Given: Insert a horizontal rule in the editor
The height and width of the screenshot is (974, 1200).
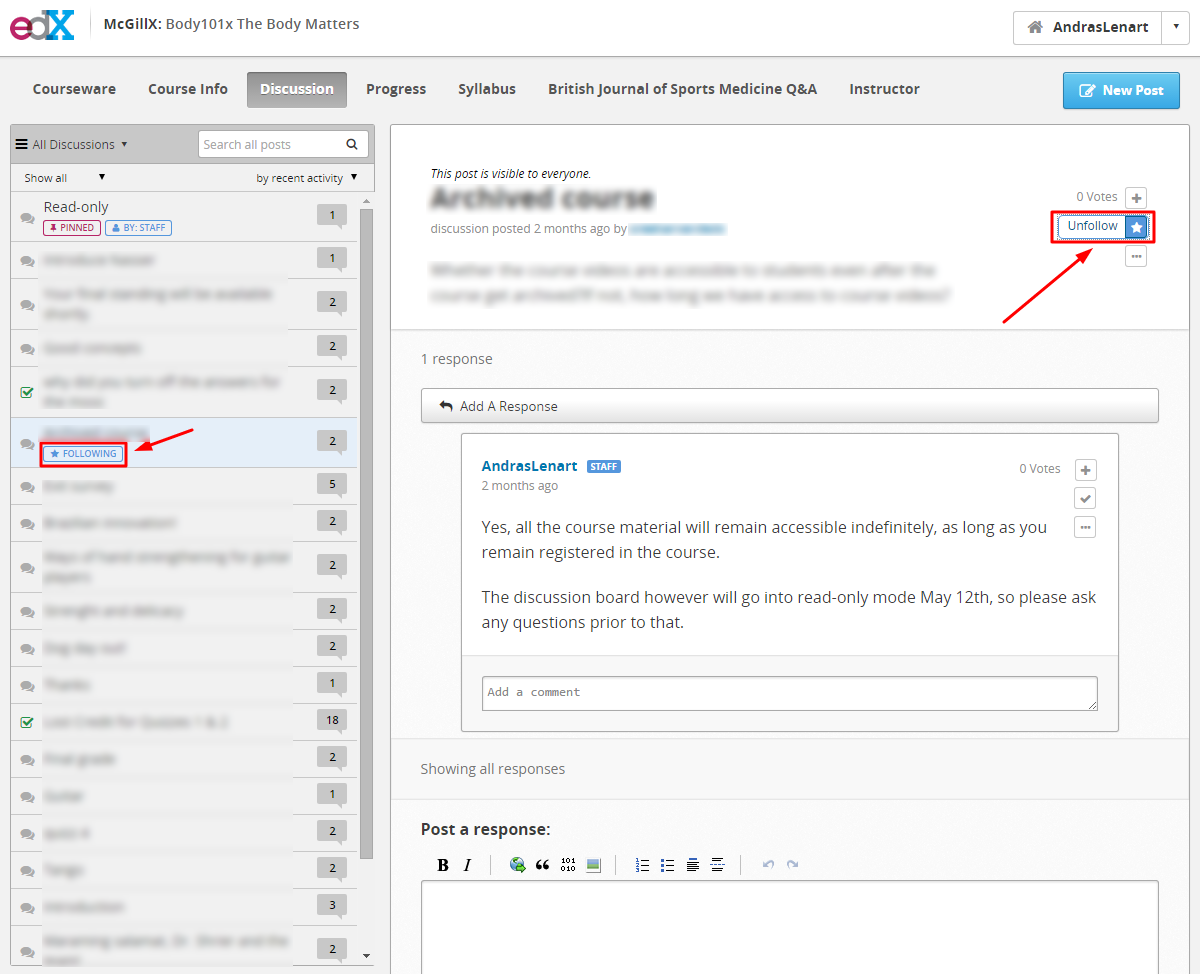Looking at the screenshot, I should [717, 865].
